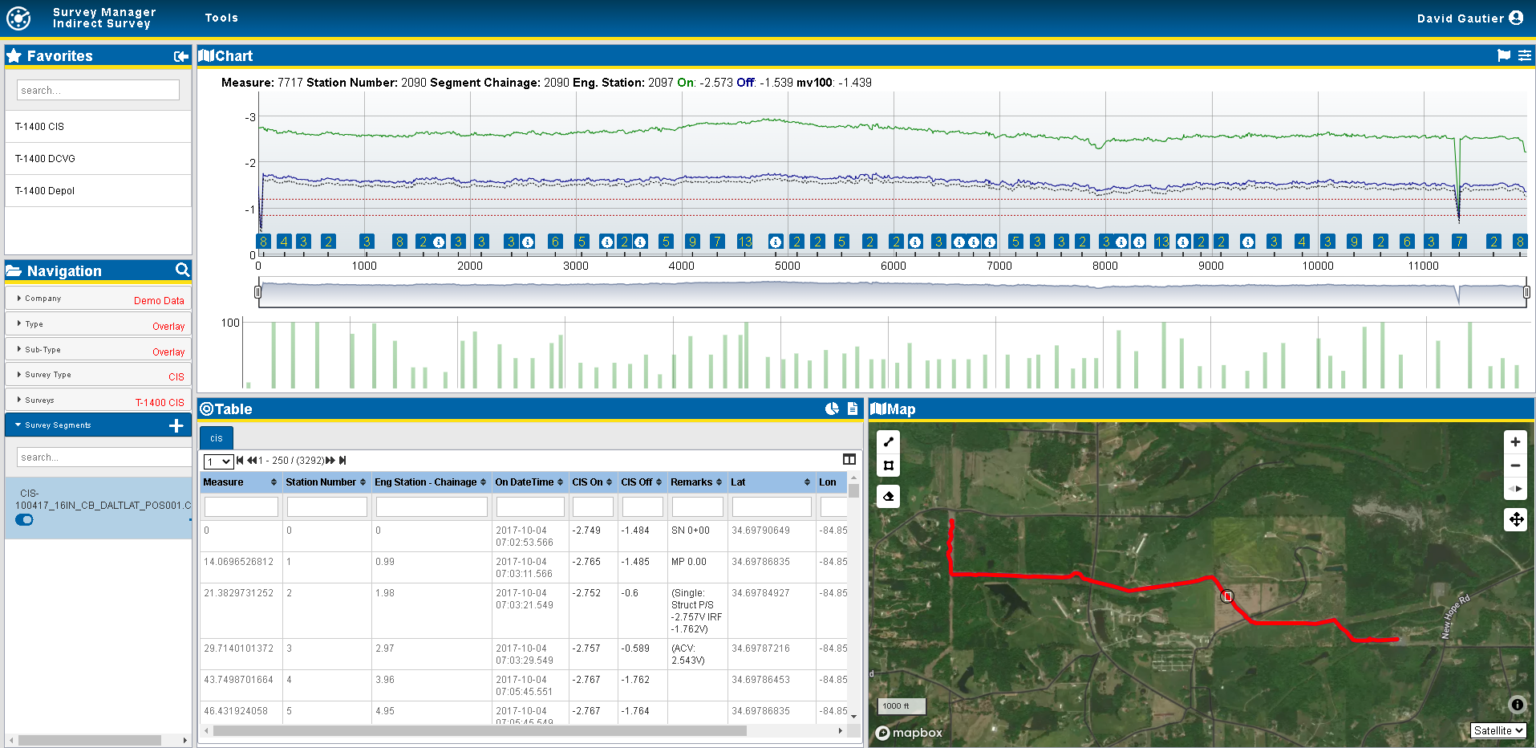The height and width of the screenshot is (748, 1536).
Task: Collapse the Favorites panel with its arrow icon
Action: click(181, 56)
